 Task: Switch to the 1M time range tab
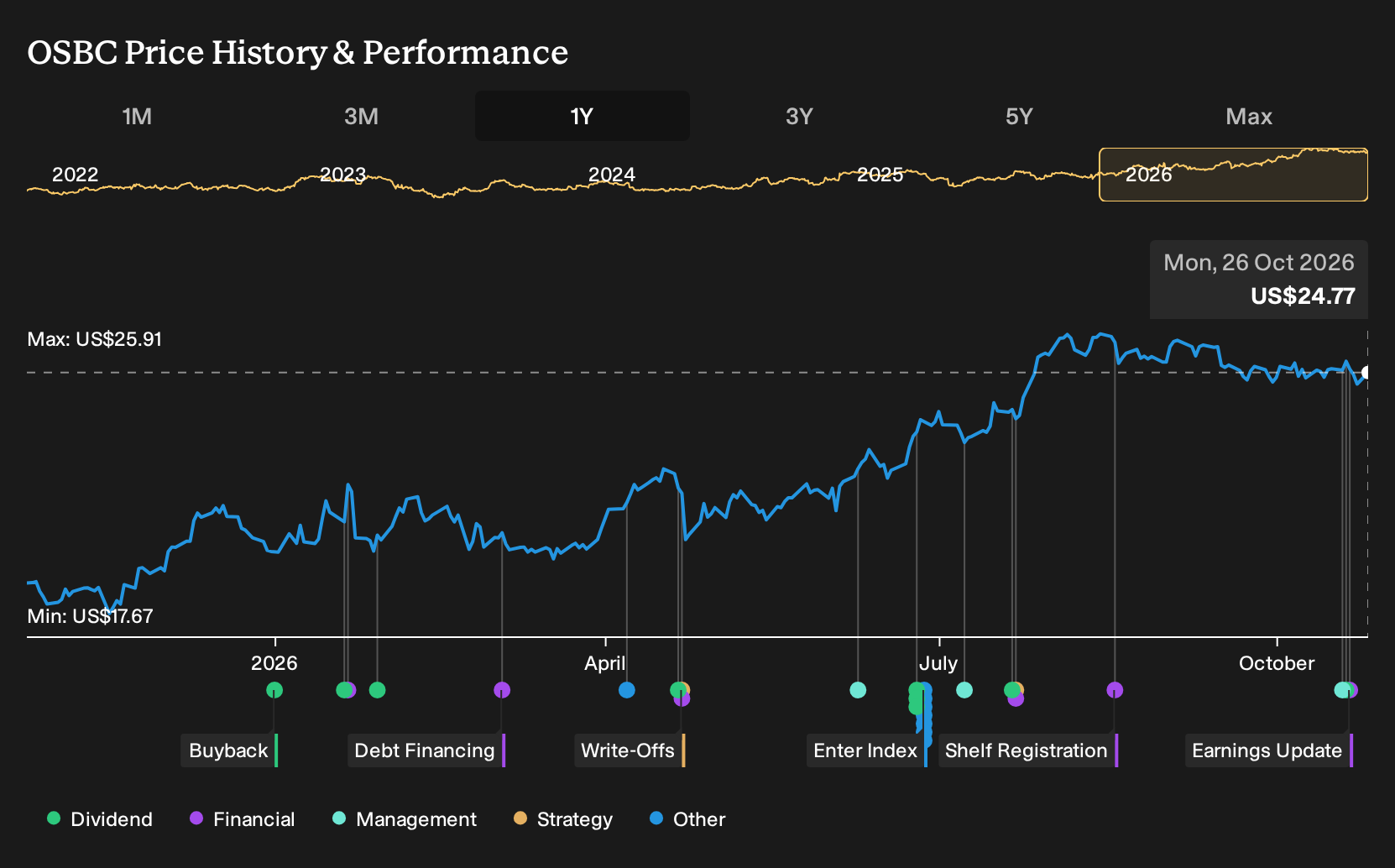pos(138,116)
